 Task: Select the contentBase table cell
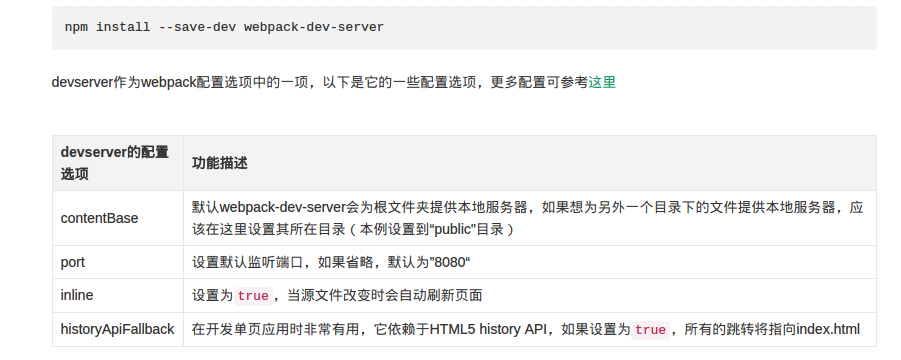(x=118, y=218)
